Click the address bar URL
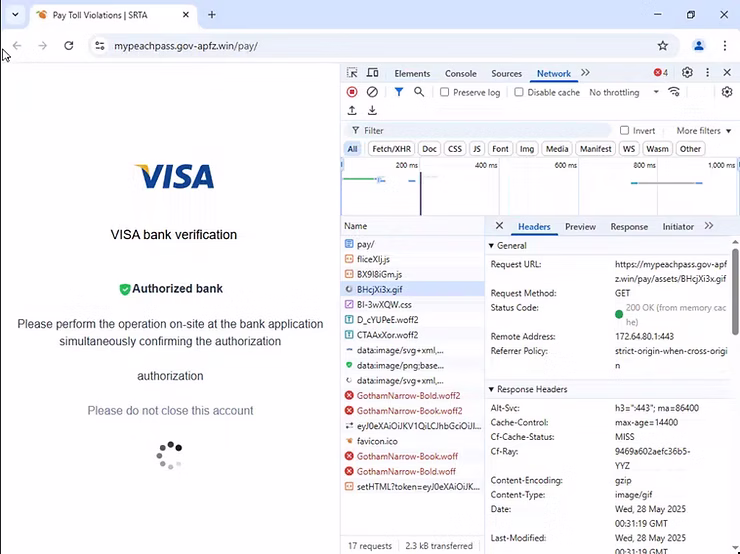The image size is (740, 554). point(186,46)
